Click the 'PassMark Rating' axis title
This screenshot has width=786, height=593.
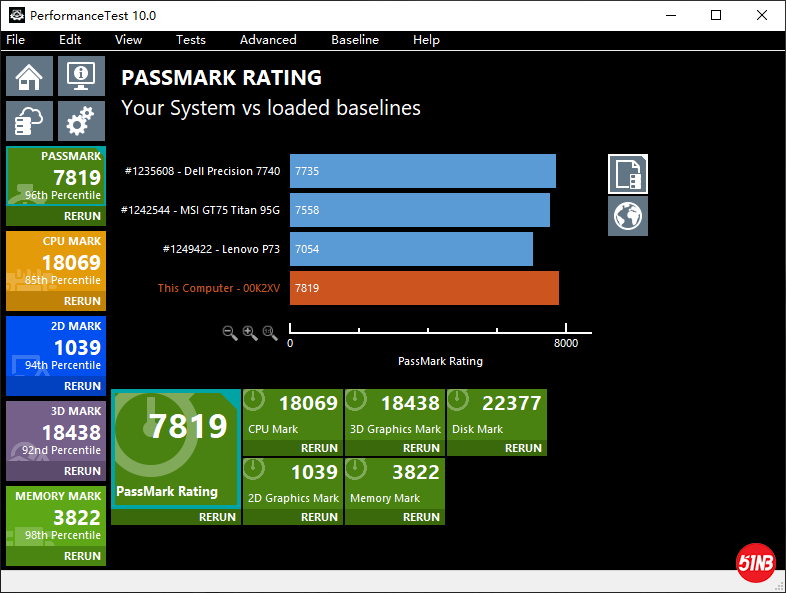pos(440,361)
